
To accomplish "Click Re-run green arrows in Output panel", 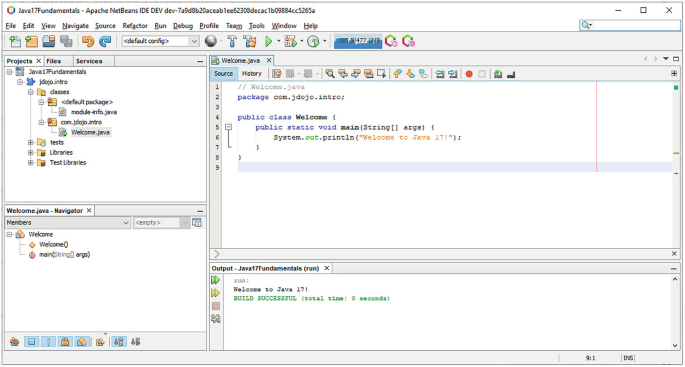I will pos(215,280).
